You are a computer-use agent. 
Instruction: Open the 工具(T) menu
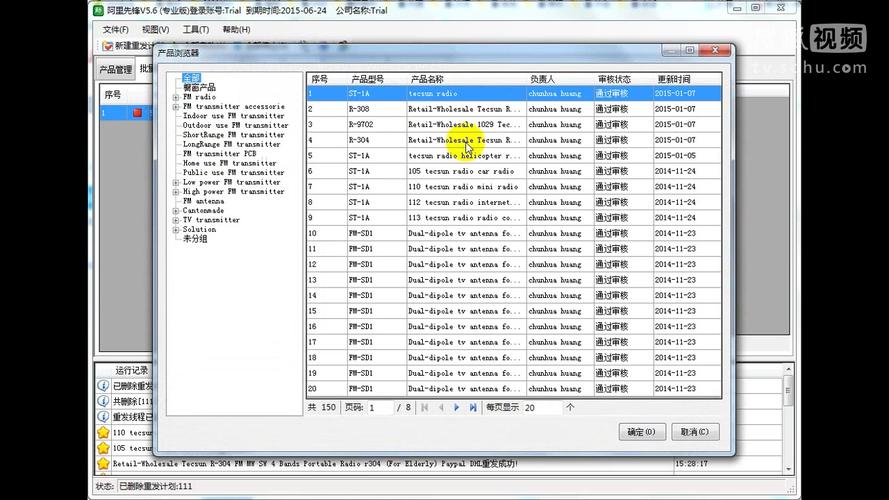pyautogui.click(x=195, y=29)
